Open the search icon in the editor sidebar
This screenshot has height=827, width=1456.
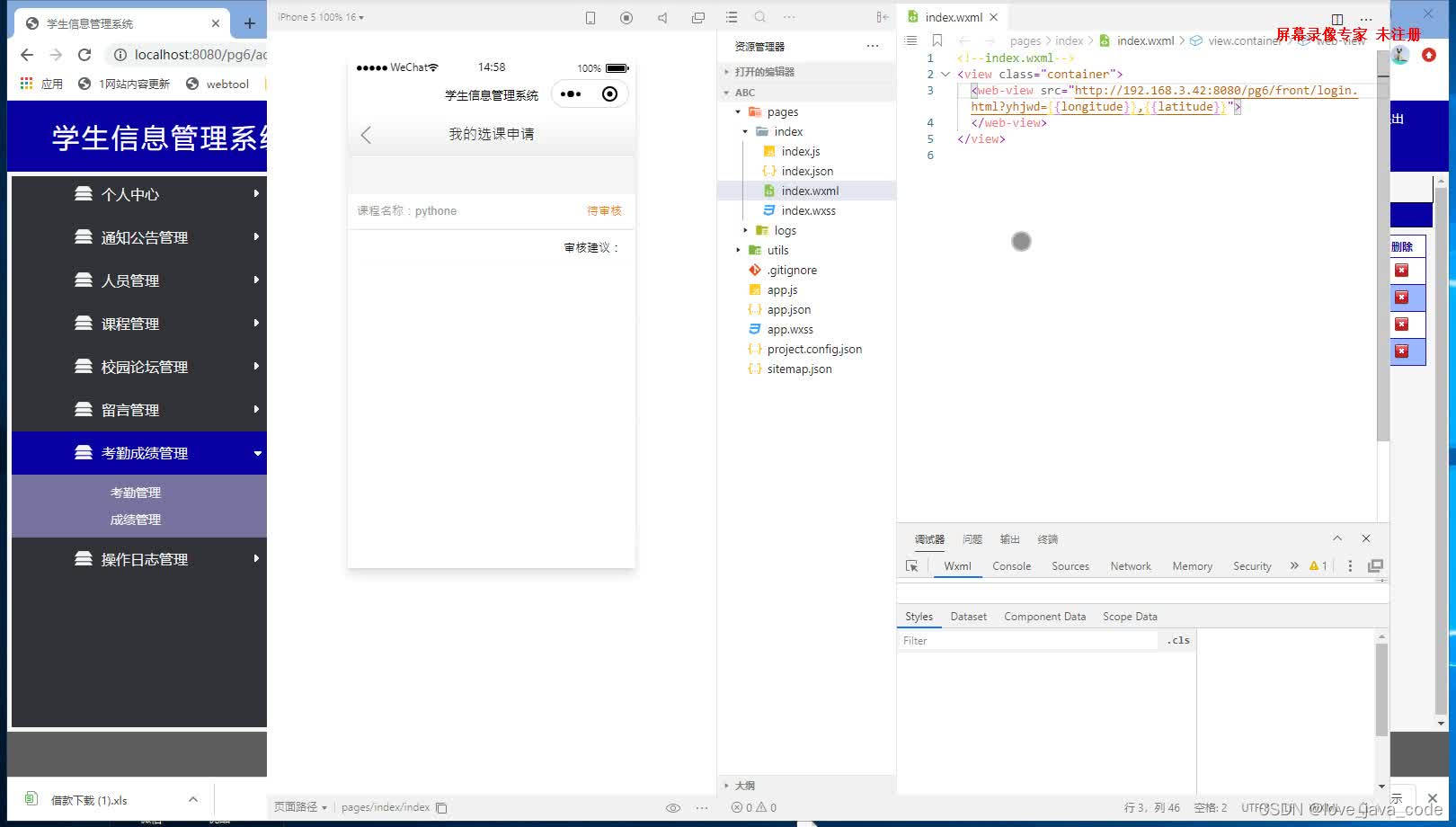coord(760,17)
